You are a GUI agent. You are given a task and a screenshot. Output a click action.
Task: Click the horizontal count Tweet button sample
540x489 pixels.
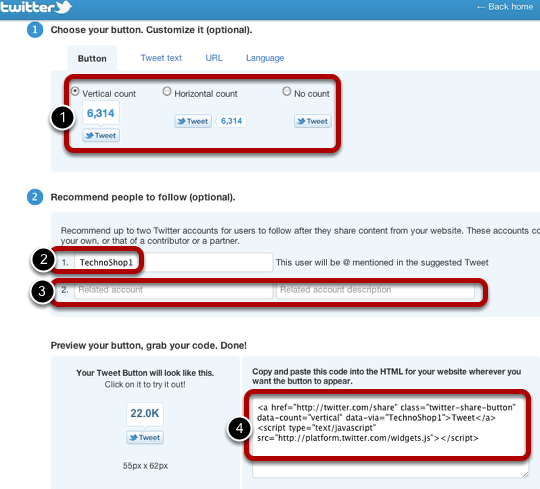pos(193,121)
